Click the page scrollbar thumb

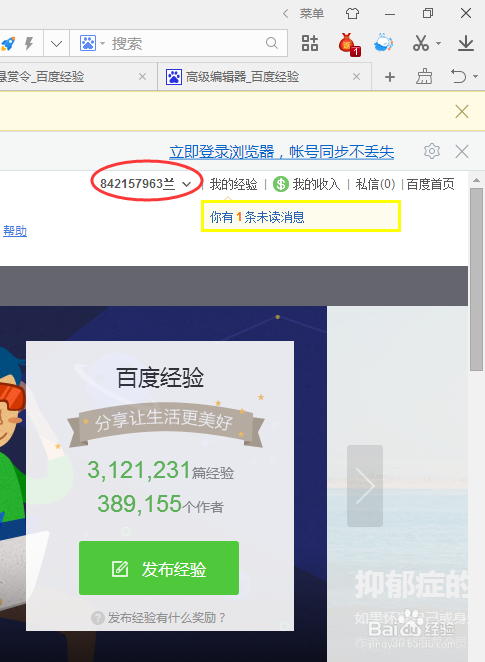pyautogui.click(x=476, y=279)
